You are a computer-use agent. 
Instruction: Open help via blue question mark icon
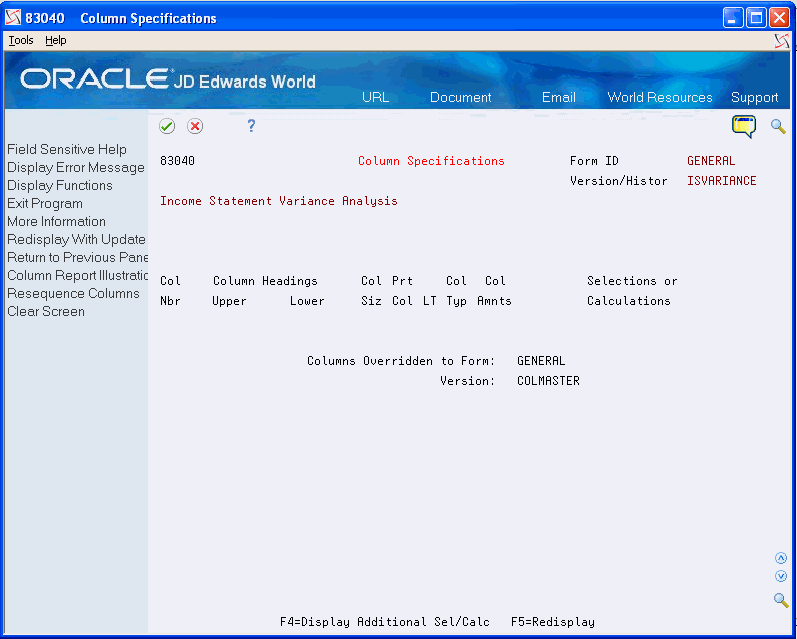click(x=251, y=126)
